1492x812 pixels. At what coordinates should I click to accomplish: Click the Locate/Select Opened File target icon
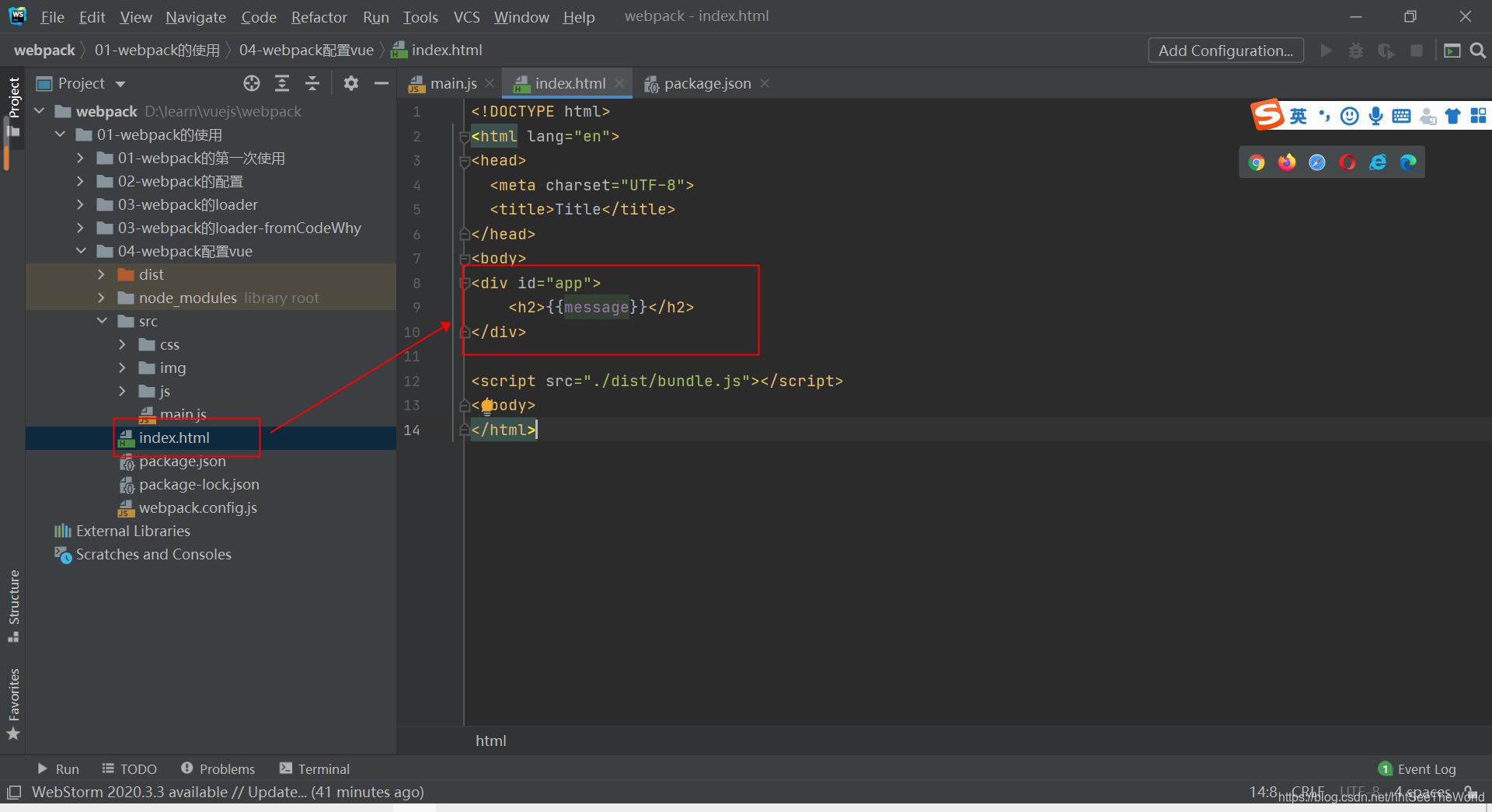coord(251,83)
